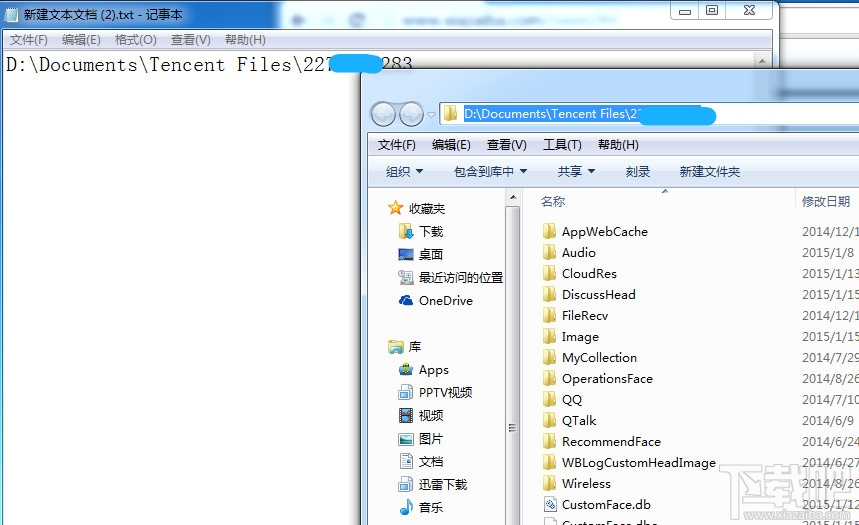Viewport: 859px width, 525px height.
Task: Click the 名称 column header
Action: pyautogui.click(x=553, y=202)
